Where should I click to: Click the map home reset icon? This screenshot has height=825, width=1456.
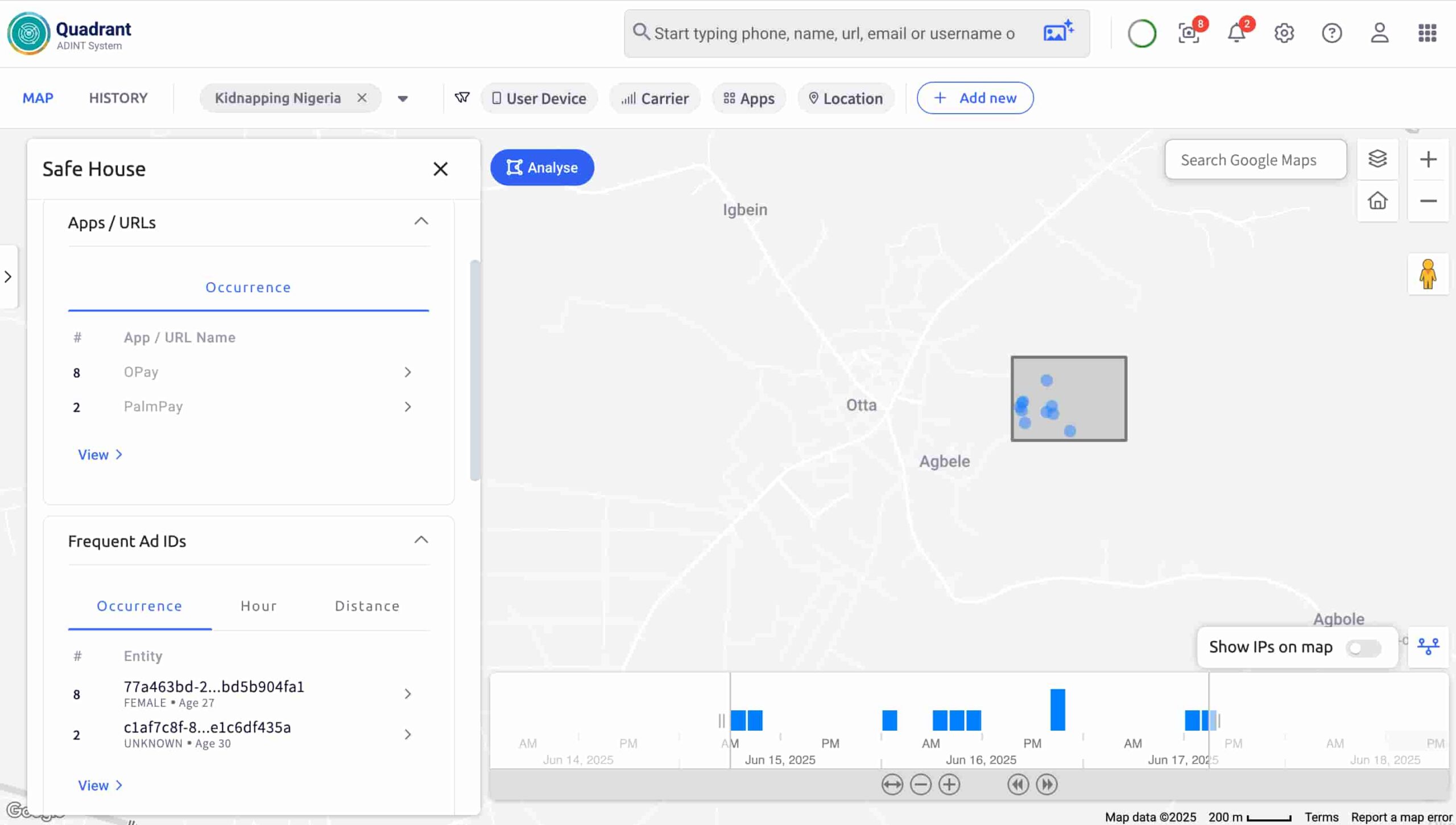point(1377,201)
